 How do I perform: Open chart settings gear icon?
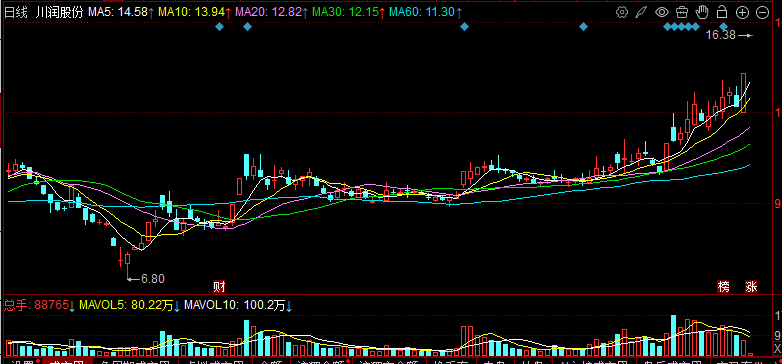[x=621, y=12]
